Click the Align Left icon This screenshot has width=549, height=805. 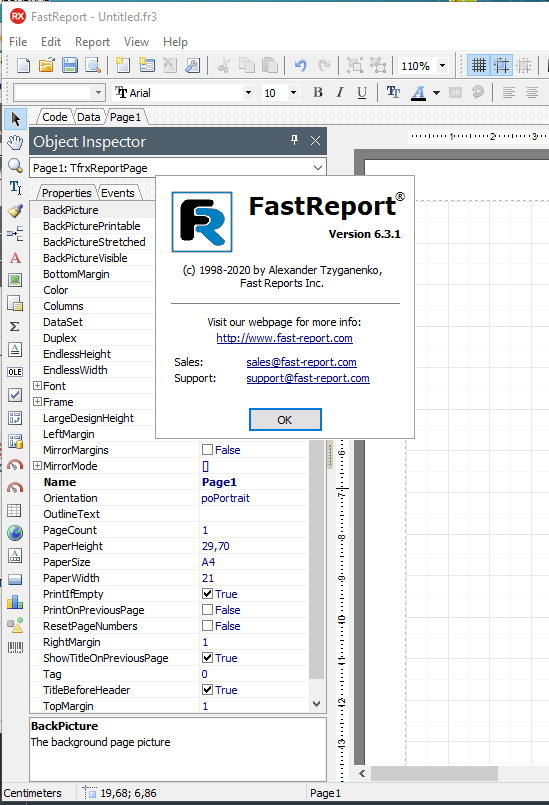[x=509, y=92]
